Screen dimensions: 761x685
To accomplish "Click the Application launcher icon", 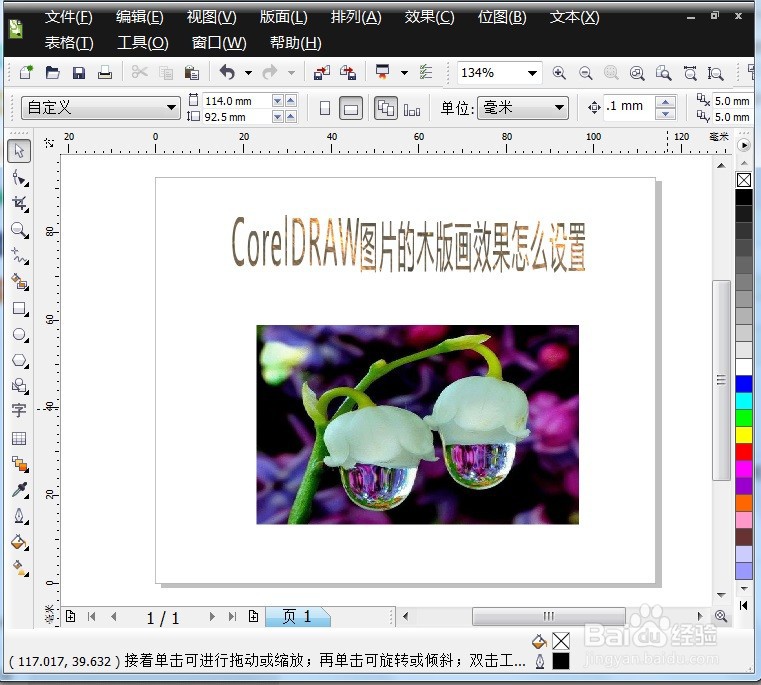I will pyautogui.click(x=382, y=72).
